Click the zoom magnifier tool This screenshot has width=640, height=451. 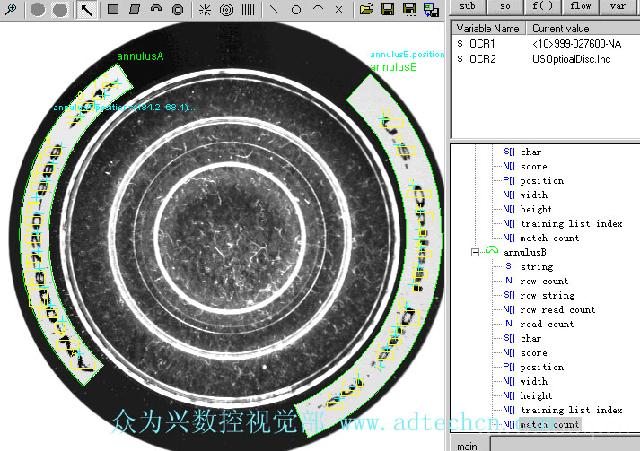click(11, 10)
